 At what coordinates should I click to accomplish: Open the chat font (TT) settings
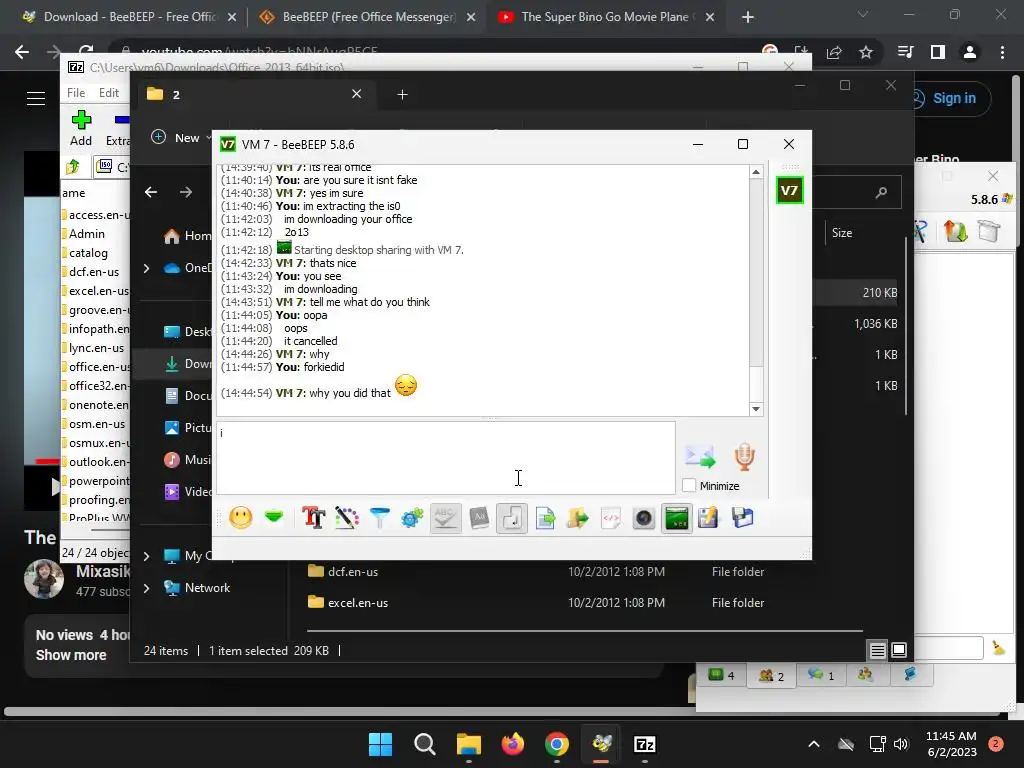[x=313, y=519]
